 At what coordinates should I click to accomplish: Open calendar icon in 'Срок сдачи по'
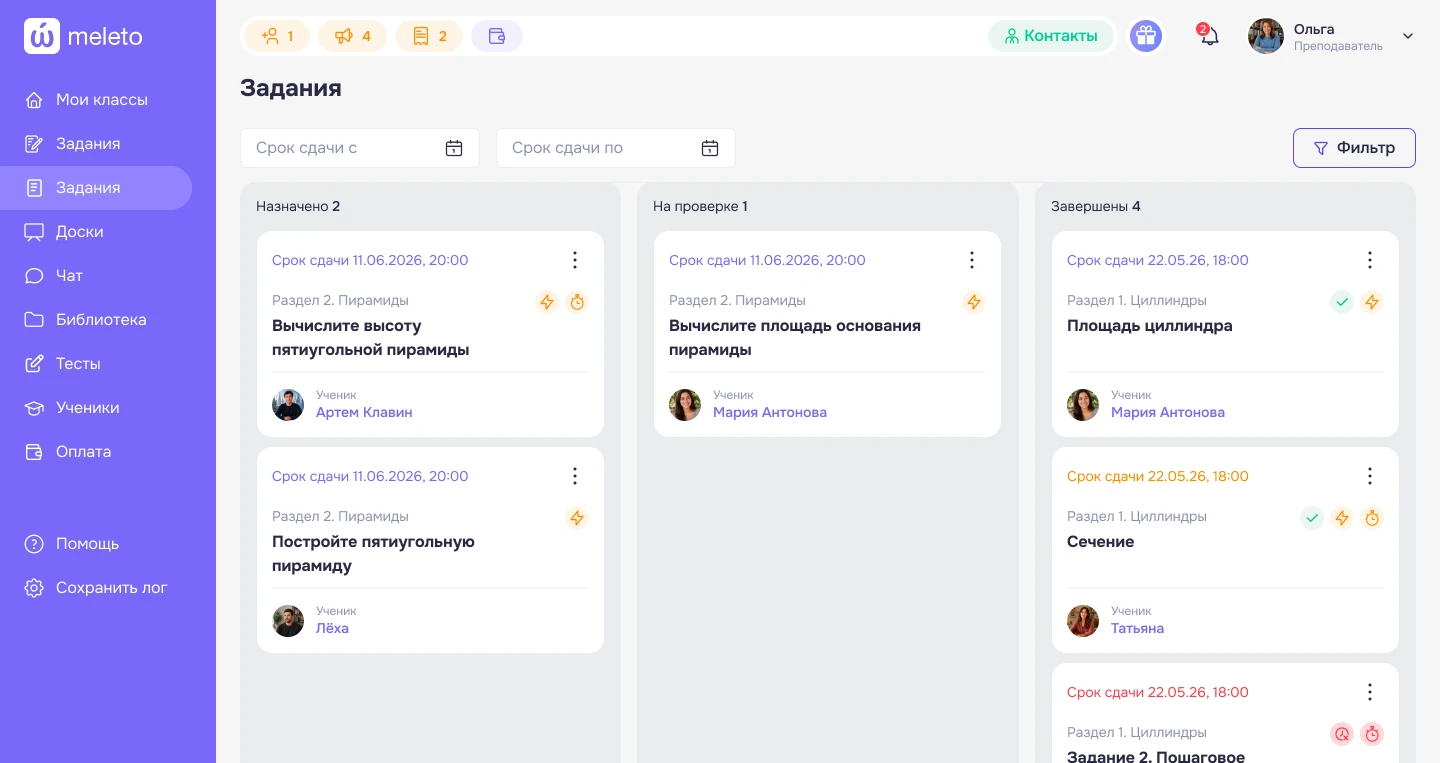(x=710, y=148)
